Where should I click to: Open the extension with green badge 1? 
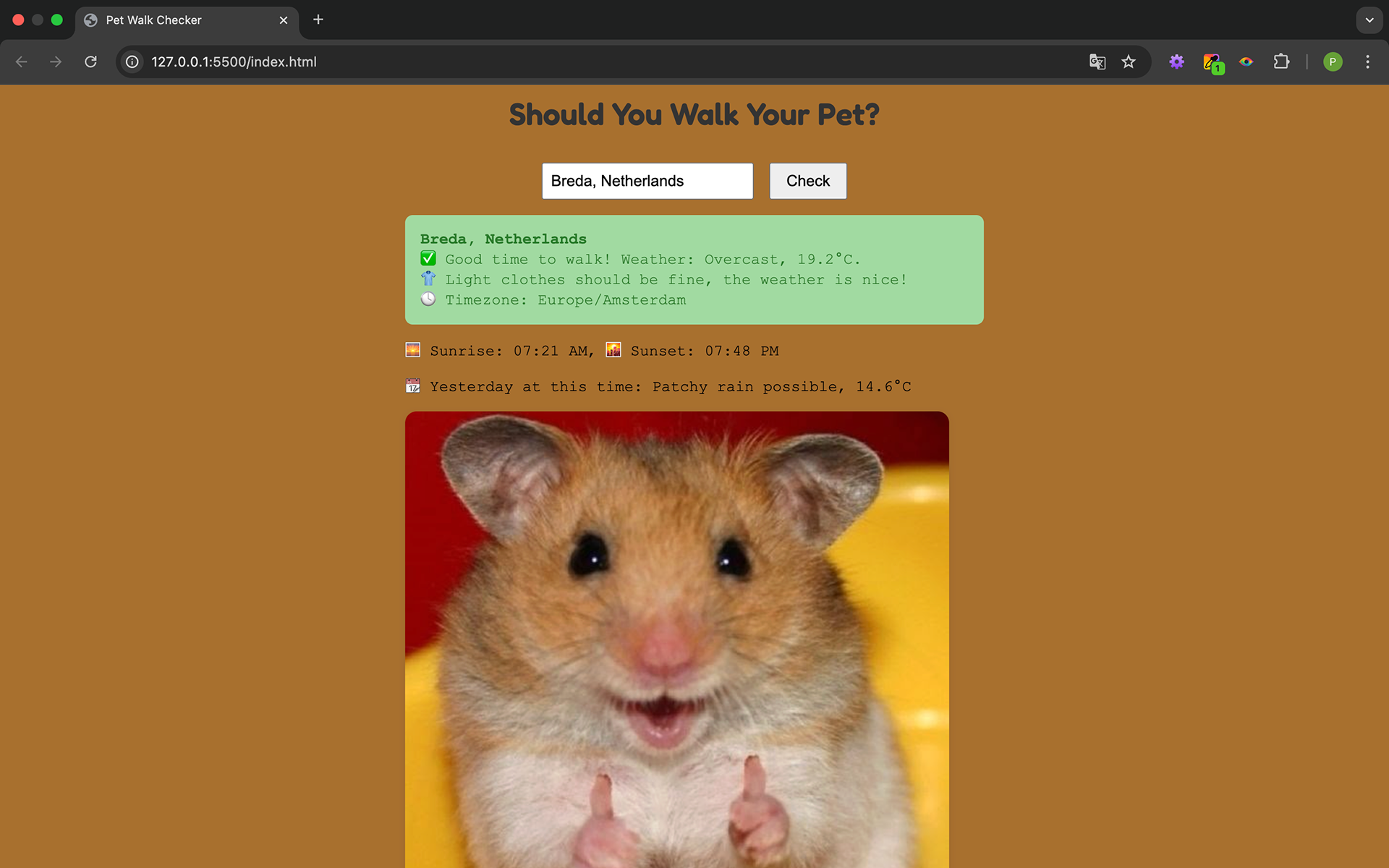click(1212, 63)
